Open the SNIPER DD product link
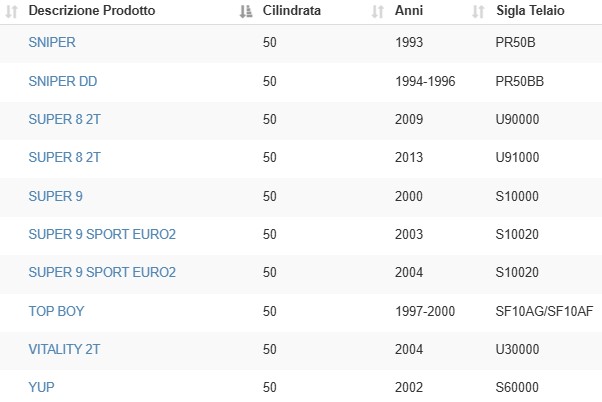Viewport: 602px width, 402px height. 63,81
